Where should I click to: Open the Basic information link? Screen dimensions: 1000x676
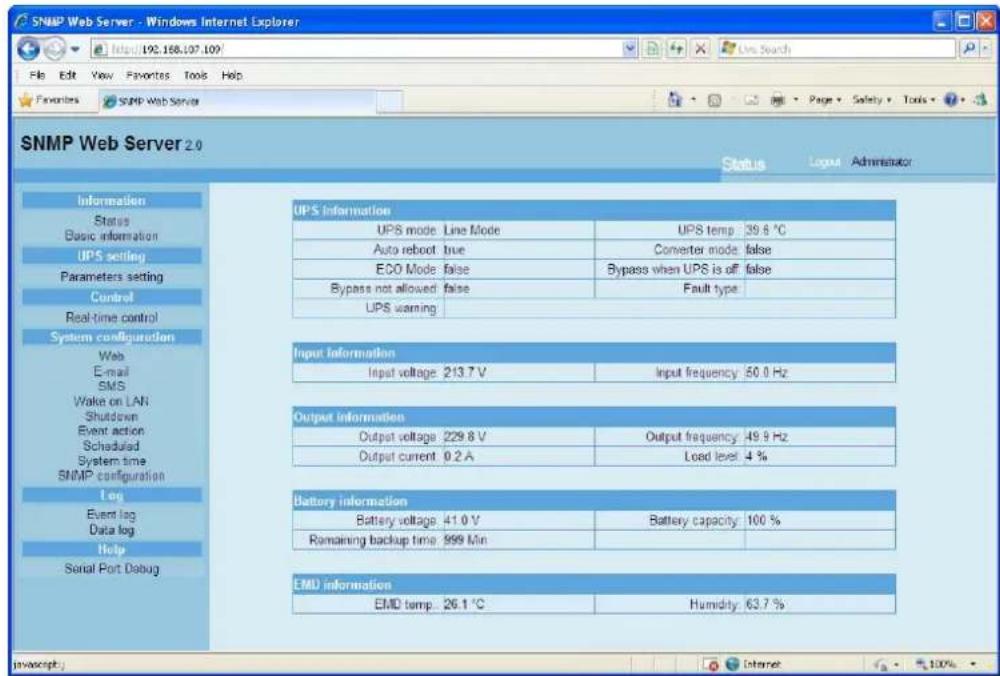point(111,236)
